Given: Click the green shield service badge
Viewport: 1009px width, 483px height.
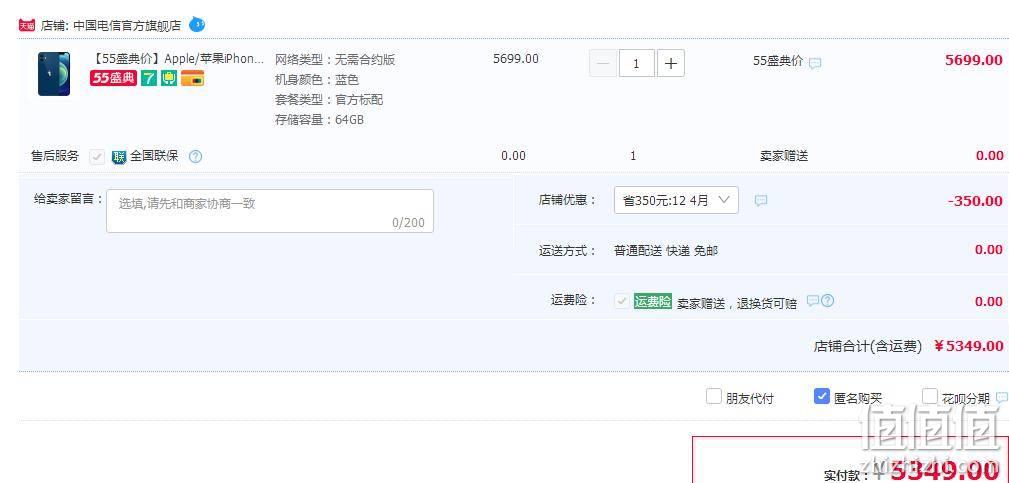Looking at the screenshot, I should 169,78.
